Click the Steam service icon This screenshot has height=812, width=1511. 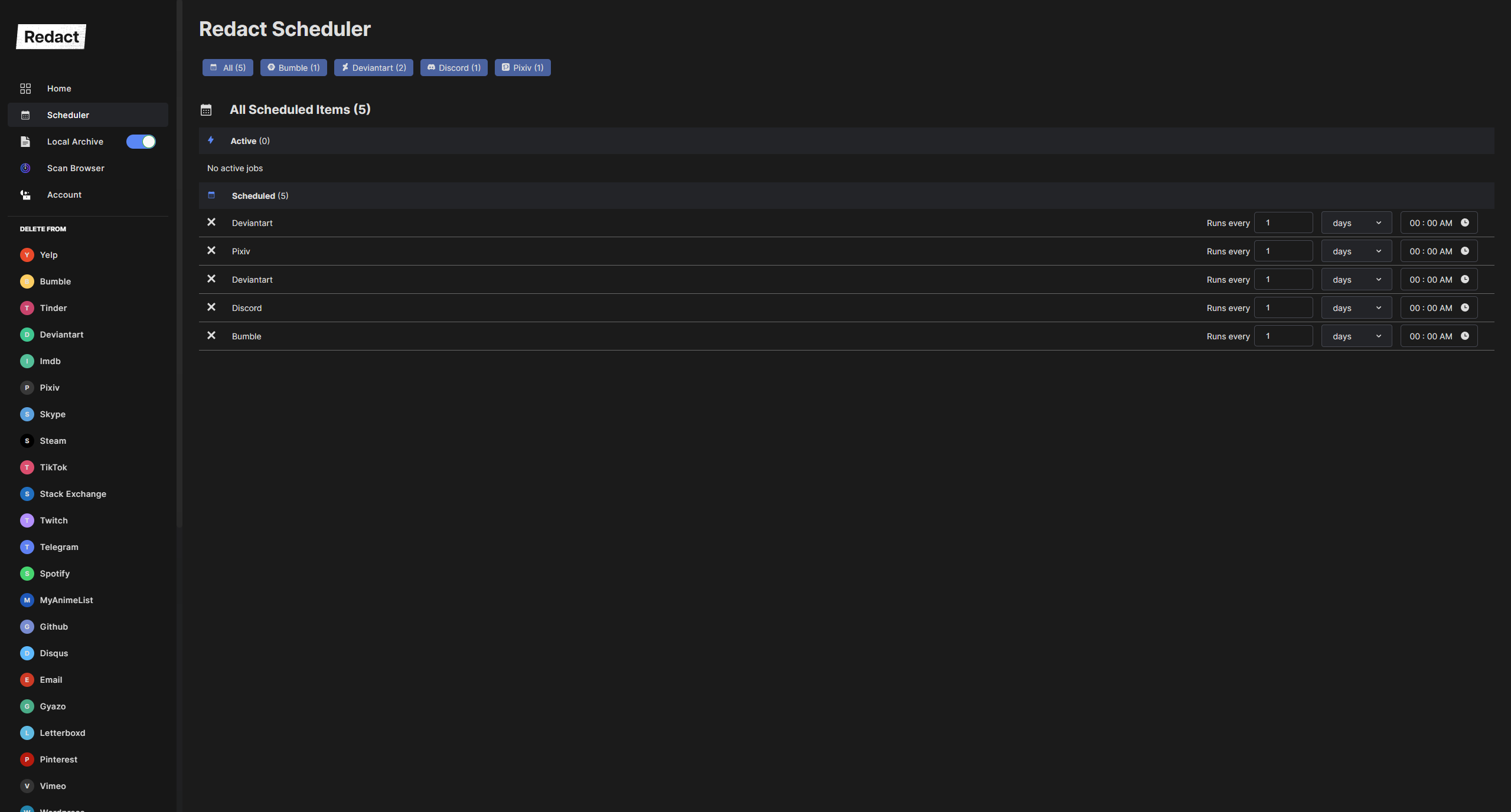pyautogui.click(x=27, y=441)
